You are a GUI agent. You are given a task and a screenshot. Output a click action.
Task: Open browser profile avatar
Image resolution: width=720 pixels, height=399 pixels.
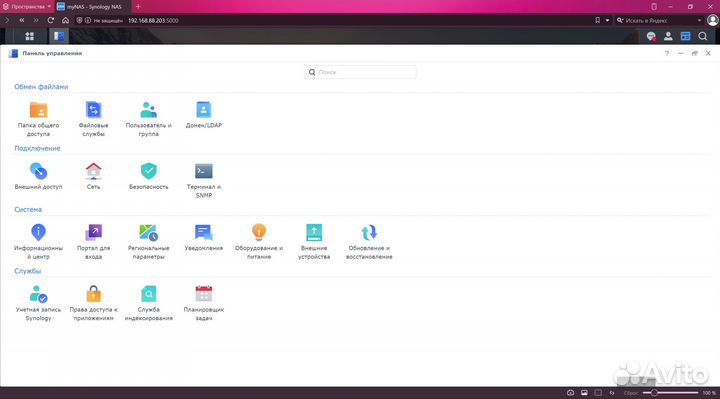click(713, 20)
